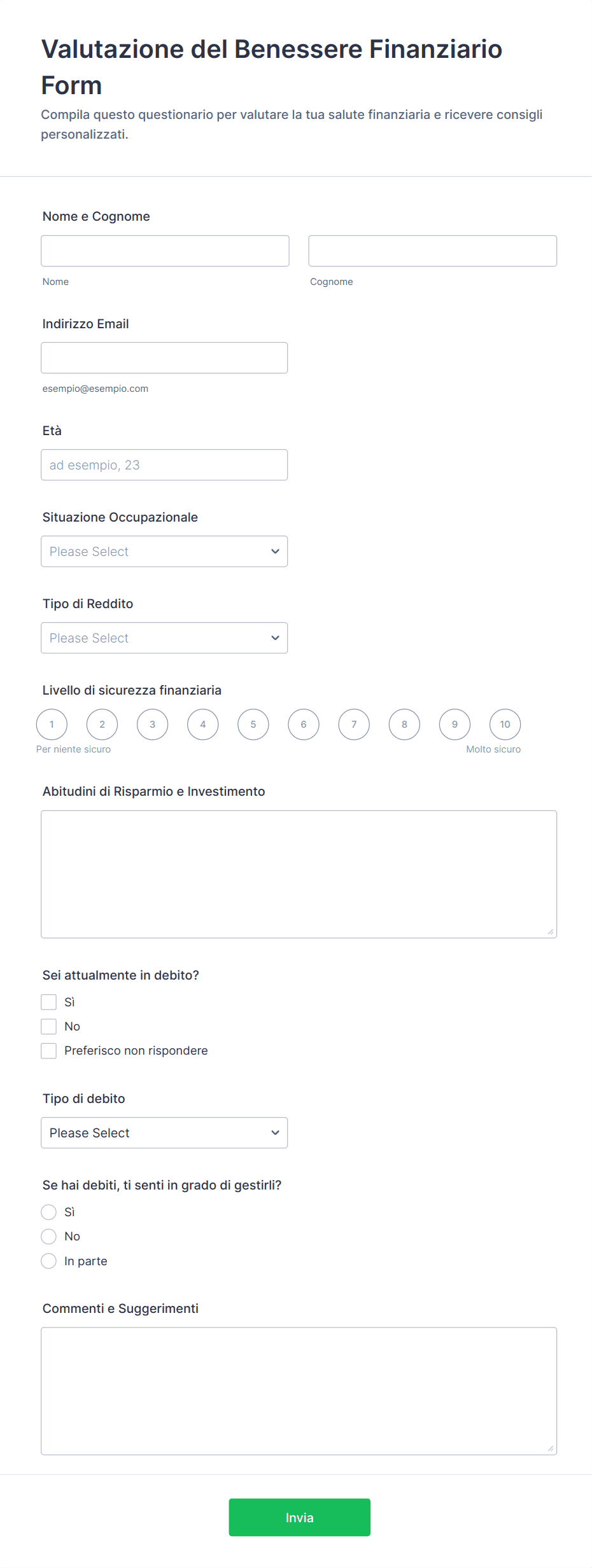Select rating 5 on security scale
This screenshot has width=592, height=1568.
click(253, 725)
